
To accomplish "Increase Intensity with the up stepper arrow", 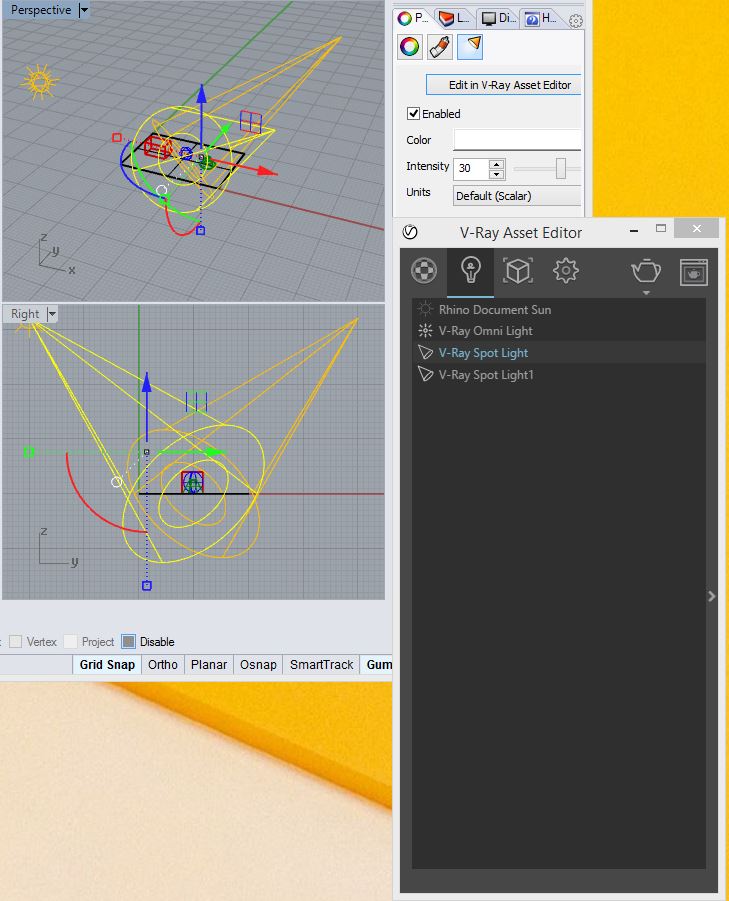I will (x=496, y=164).
